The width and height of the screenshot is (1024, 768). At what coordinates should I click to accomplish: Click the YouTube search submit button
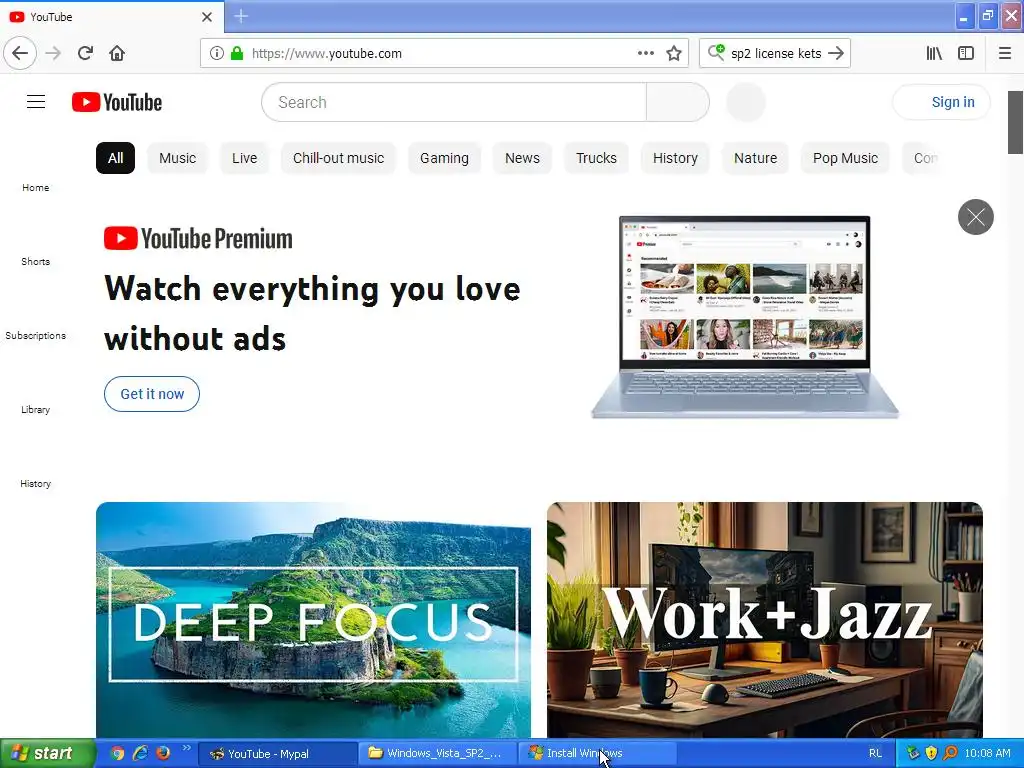[678, 102]
